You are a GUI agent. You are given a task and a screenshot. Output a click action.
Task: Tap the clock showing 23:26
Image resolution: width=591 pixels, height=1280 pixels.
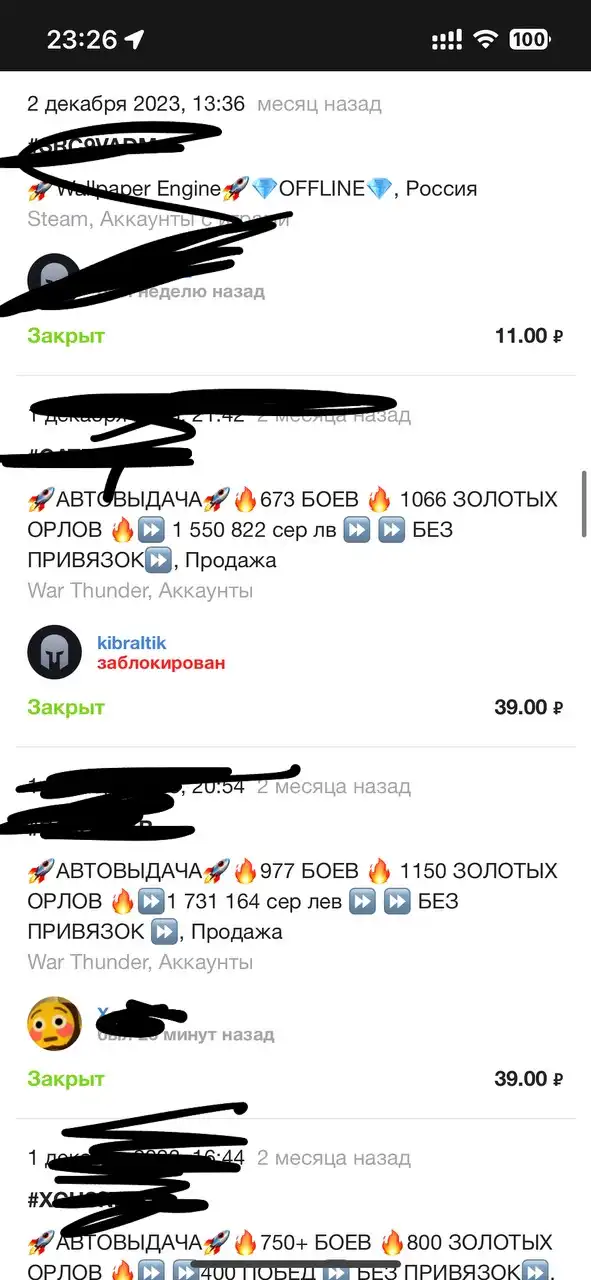[82, 39]
